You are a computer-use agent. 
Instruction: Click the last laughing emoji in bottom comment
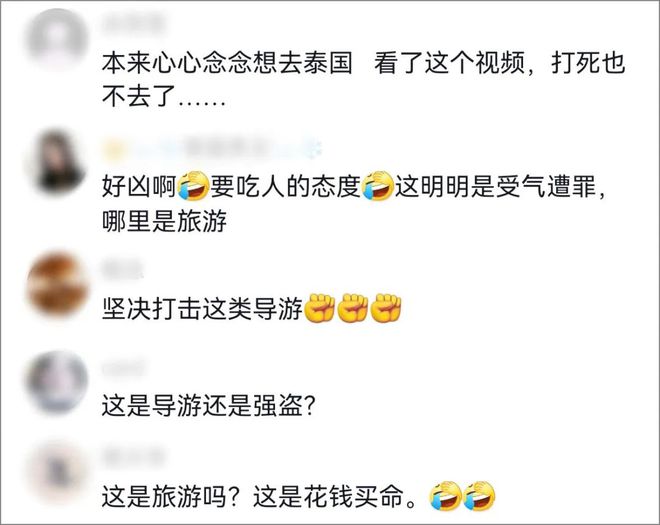pos(479,496)
